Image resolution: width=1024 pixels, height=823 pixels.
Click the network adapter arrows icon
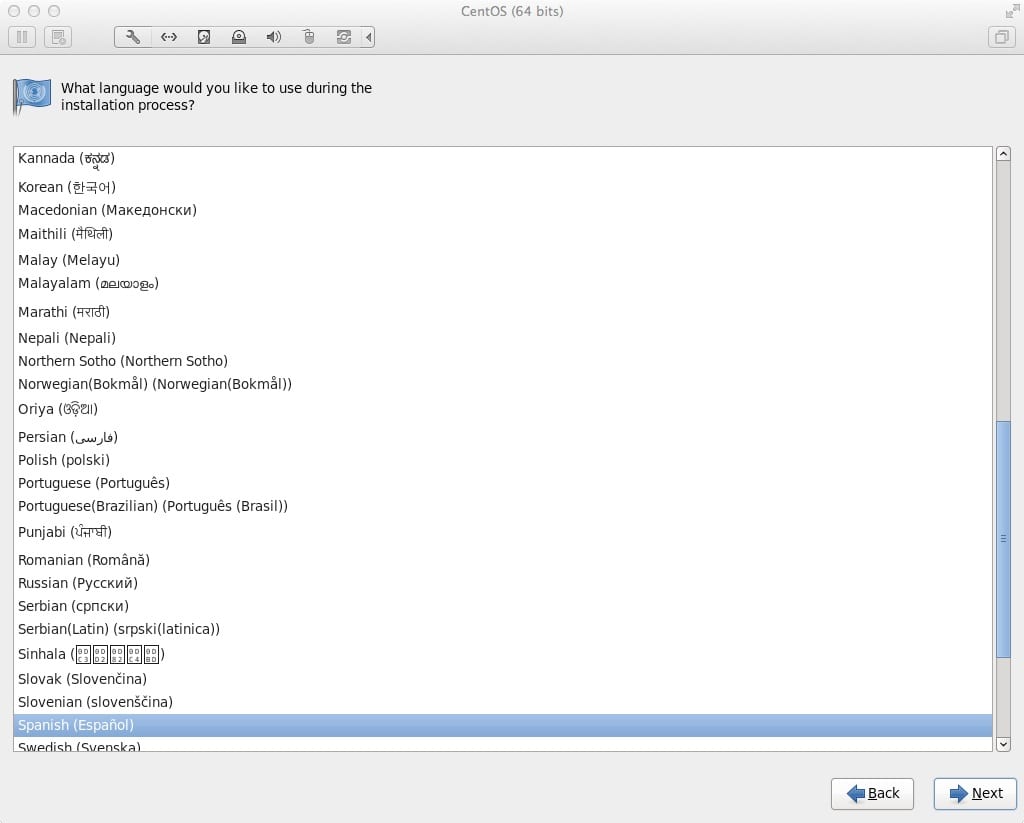pyautogui.click(x=168, y=37)
